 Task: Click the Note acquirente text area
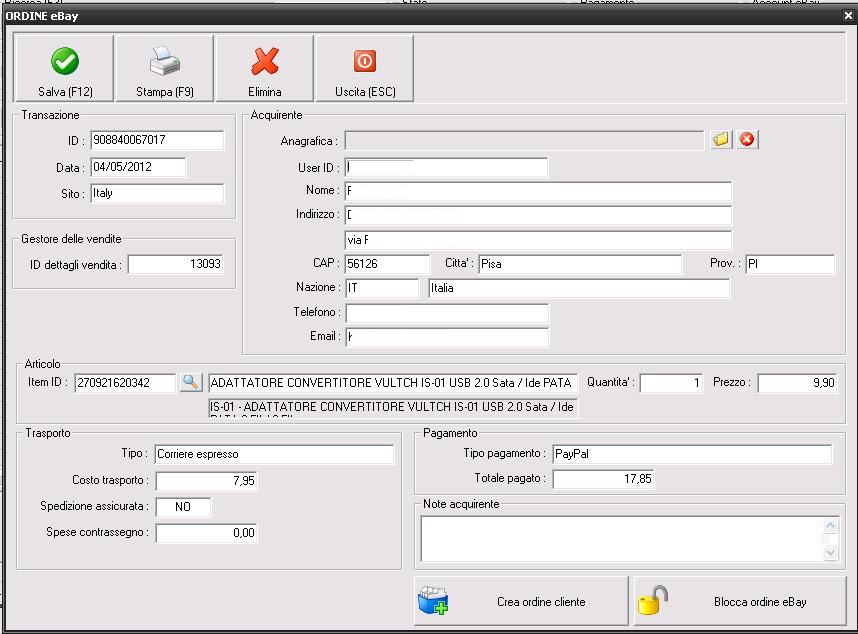coord(620,538)
